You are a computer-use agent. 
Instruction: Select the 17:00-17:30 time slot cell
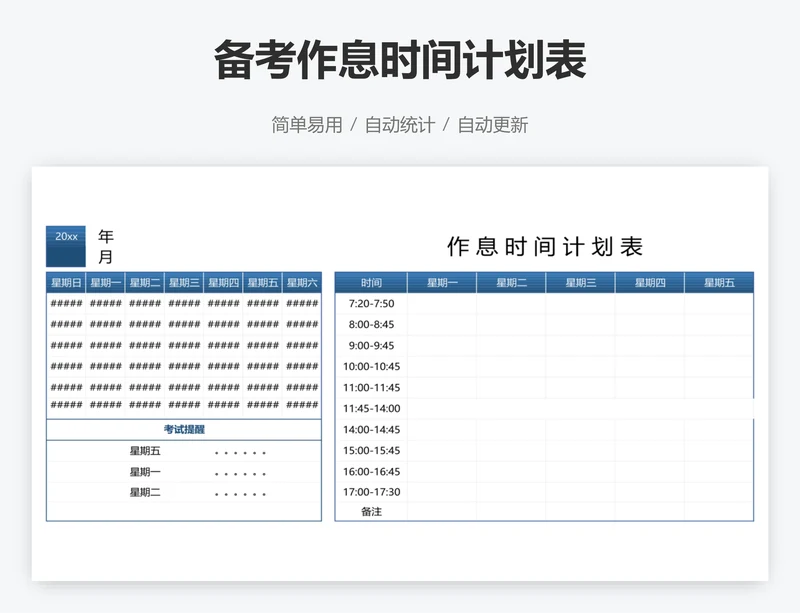click(x=371, y=492)
